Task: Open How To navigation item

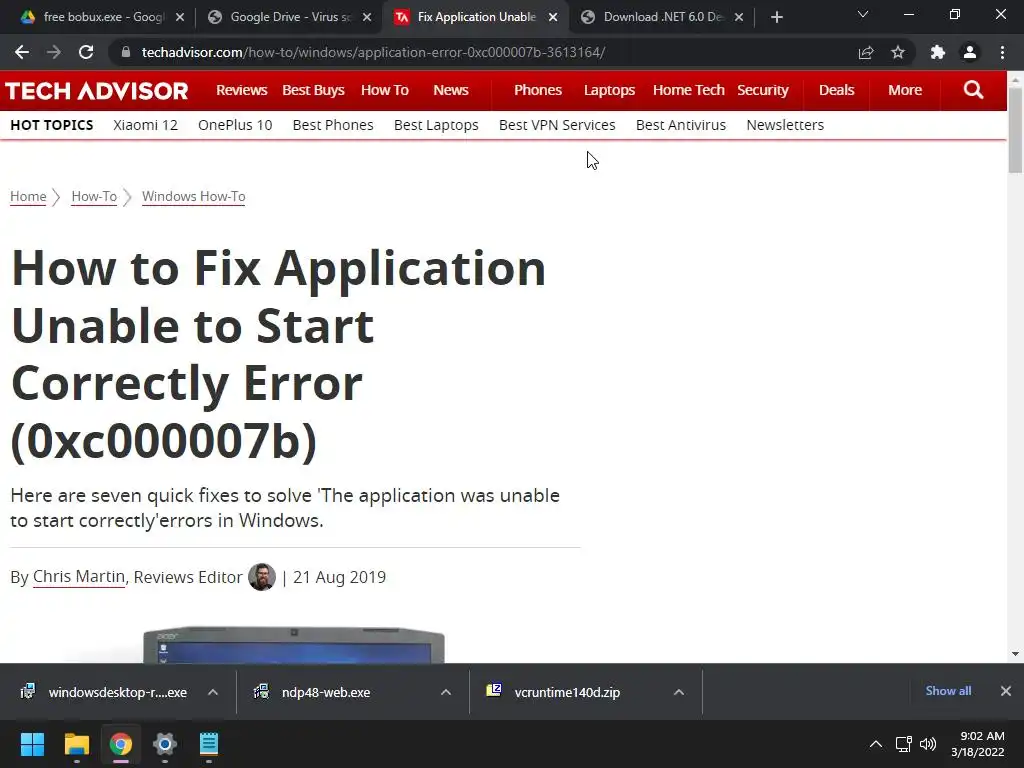Action: 385,90
